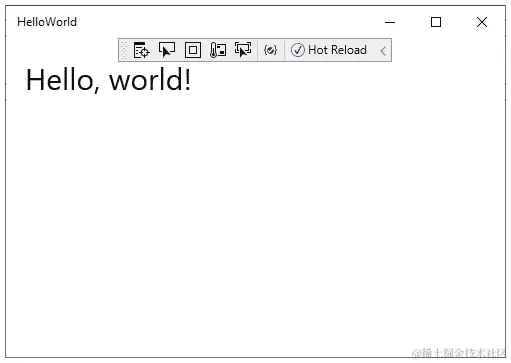Minimize the HelloWorld window
The width and height of the screenshot is (511, 363).
tap(390, 22)
